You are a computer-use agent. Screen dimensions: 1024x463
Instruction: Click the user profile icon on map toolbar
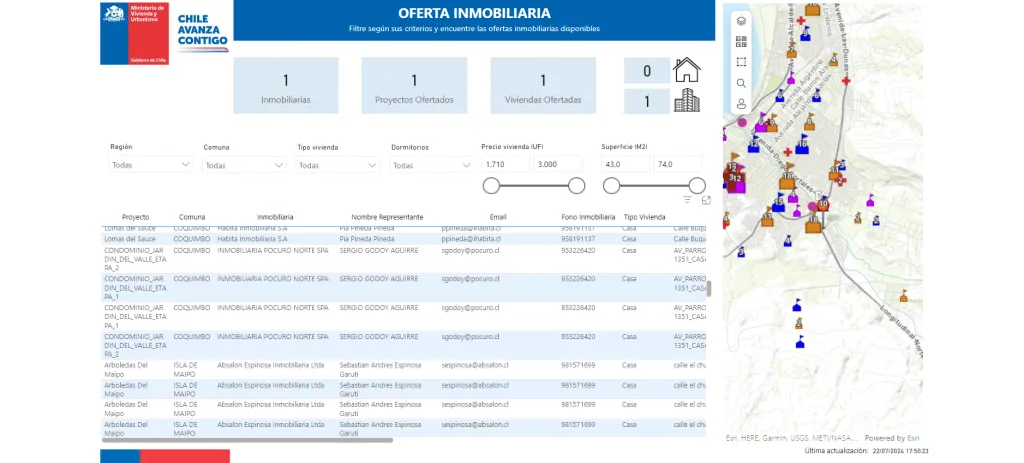741,104
